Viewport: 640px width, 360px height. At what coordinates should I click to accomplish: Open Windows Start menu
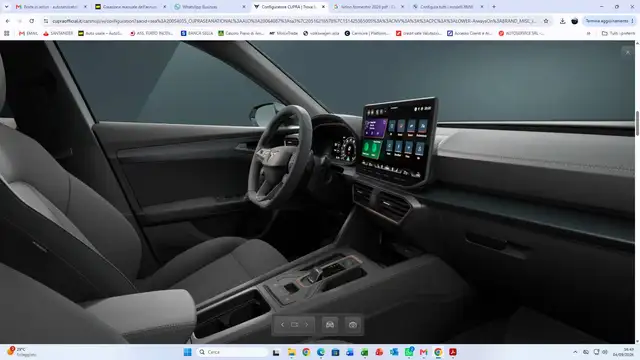point(187,352)
